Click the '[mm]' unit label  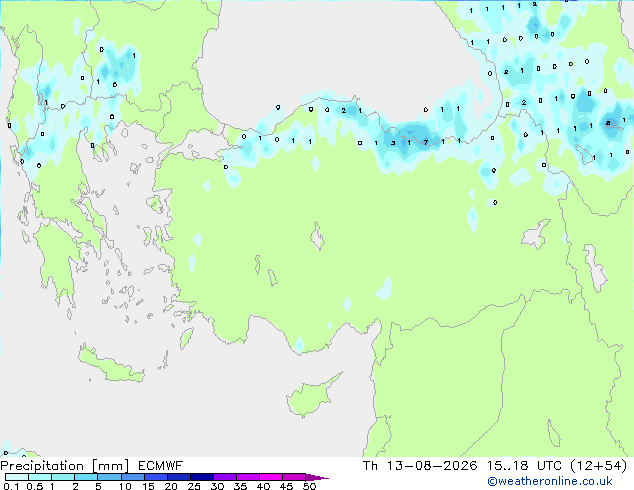tap(110, 466)
